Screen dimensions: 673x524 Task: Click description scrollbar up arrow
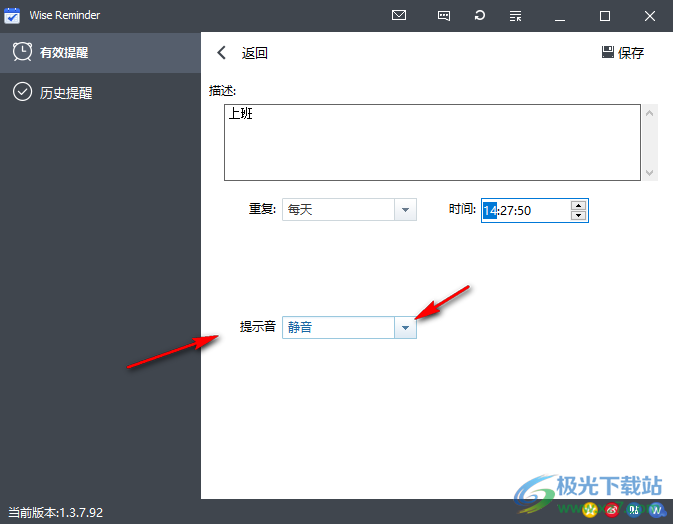[x=649, y=113]
